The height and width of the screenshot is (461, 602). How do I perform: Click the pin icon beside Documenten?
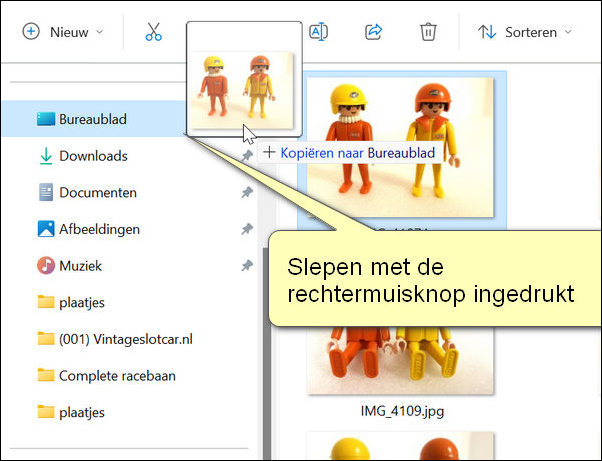tap(246, 192)
